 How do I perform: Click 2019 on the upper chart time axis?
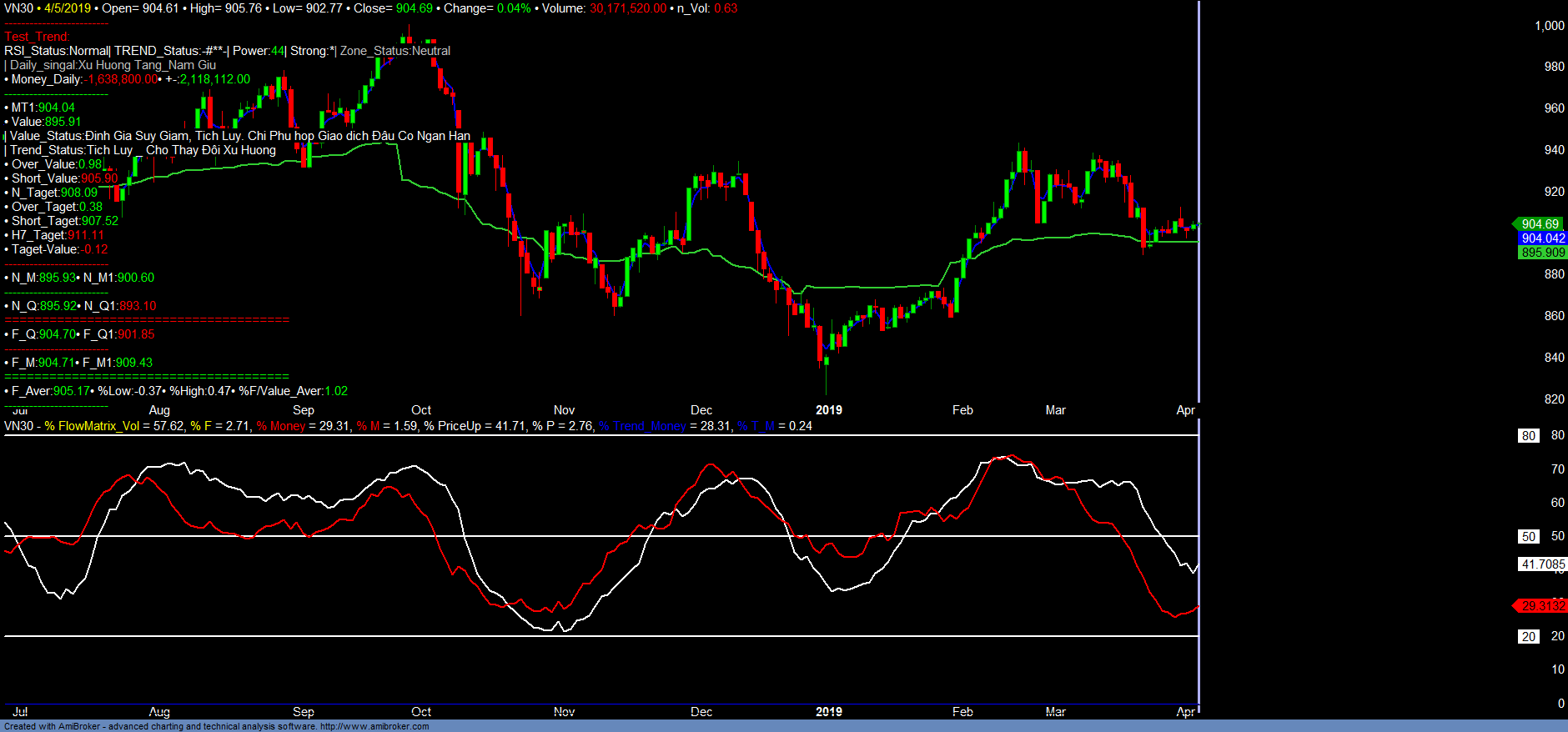click(828, 410)
